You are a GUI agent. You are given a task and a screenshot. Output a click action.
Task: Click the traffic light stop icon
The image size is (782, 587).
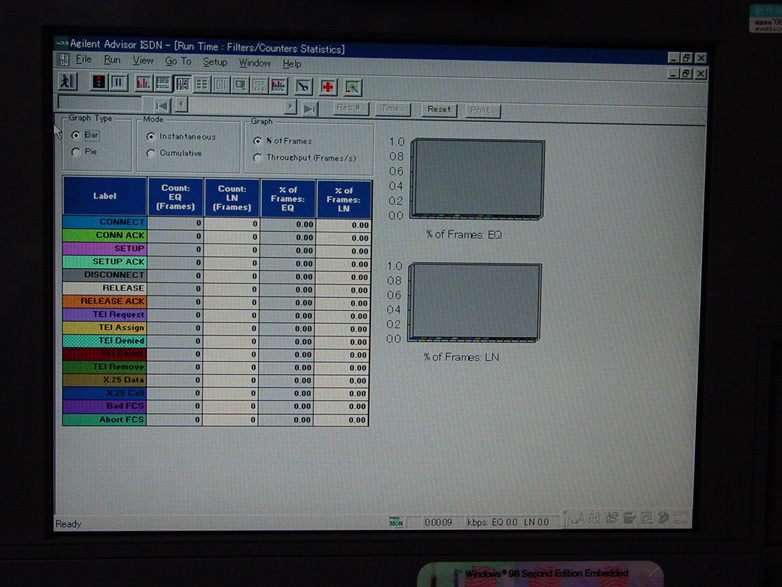coord(99,82)
